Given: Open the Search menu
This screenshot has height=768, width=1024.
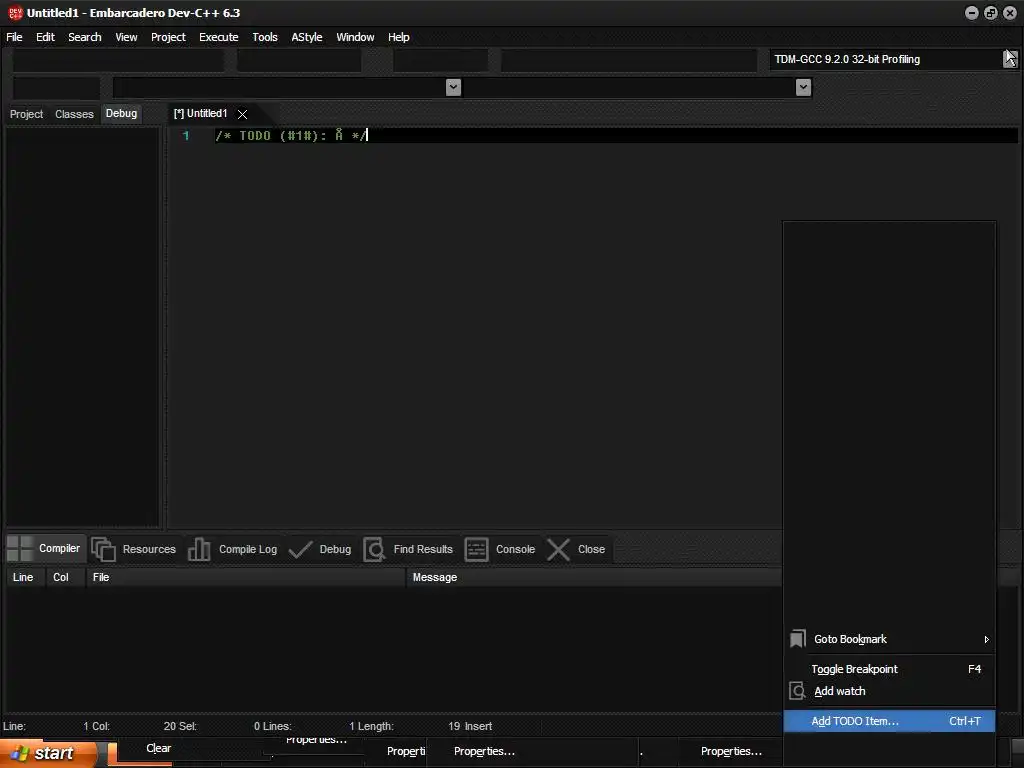Looking at the screenshot, I should (x=85, y=37).
